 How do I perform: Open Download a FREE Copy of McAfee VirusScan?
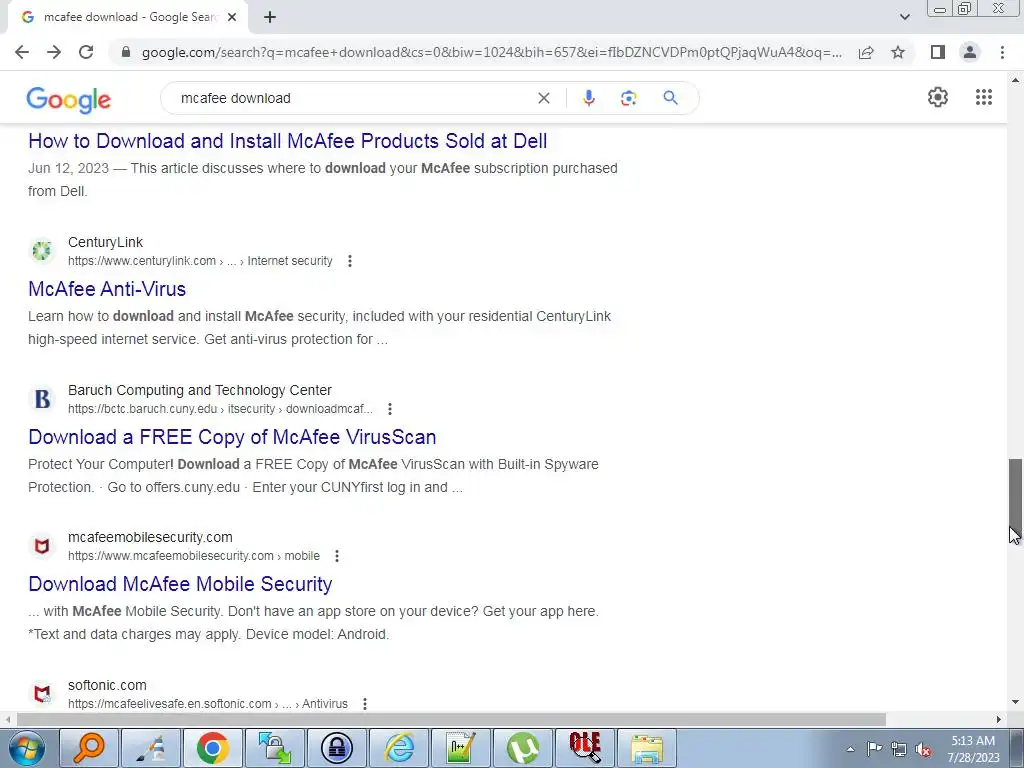pos(232,437)
